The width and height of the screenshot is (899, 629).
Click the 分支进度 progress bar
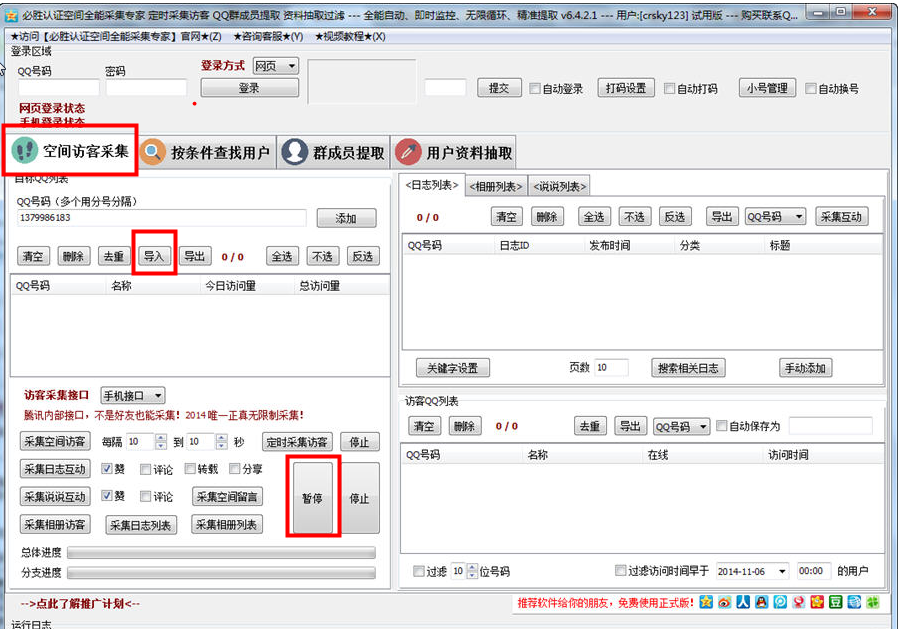(221, 573)
